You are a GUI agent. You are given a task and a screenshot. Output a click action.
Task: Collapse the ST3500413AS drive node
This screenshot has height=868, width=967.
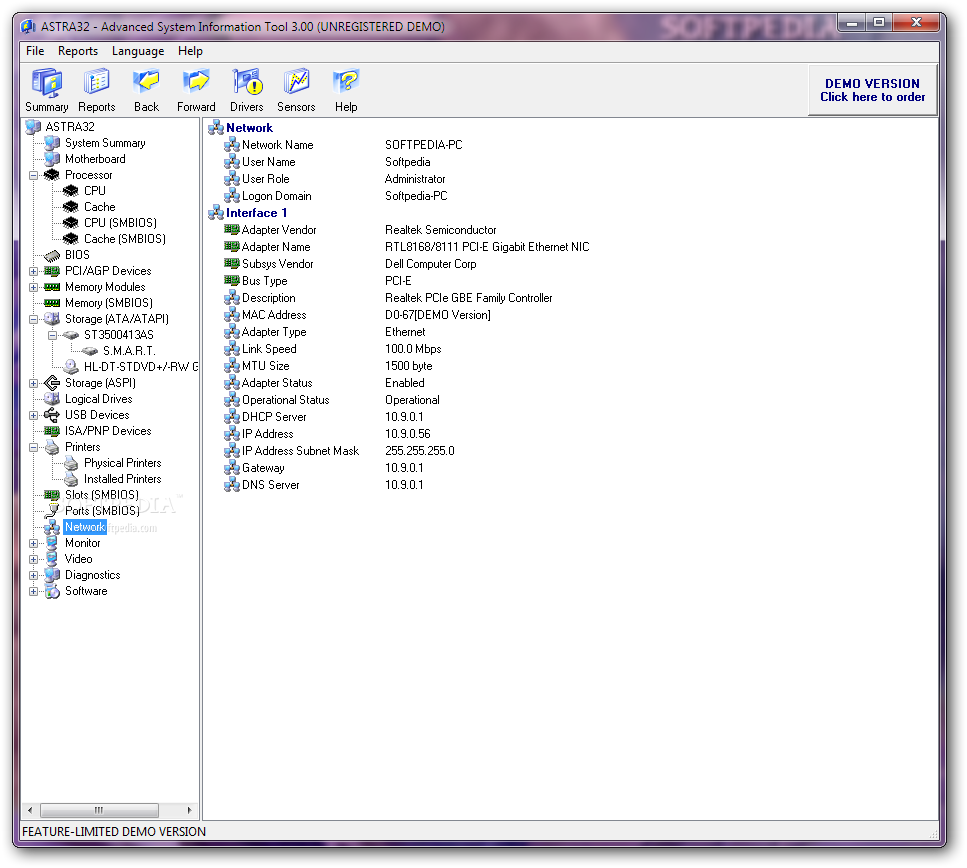[53, 336]
